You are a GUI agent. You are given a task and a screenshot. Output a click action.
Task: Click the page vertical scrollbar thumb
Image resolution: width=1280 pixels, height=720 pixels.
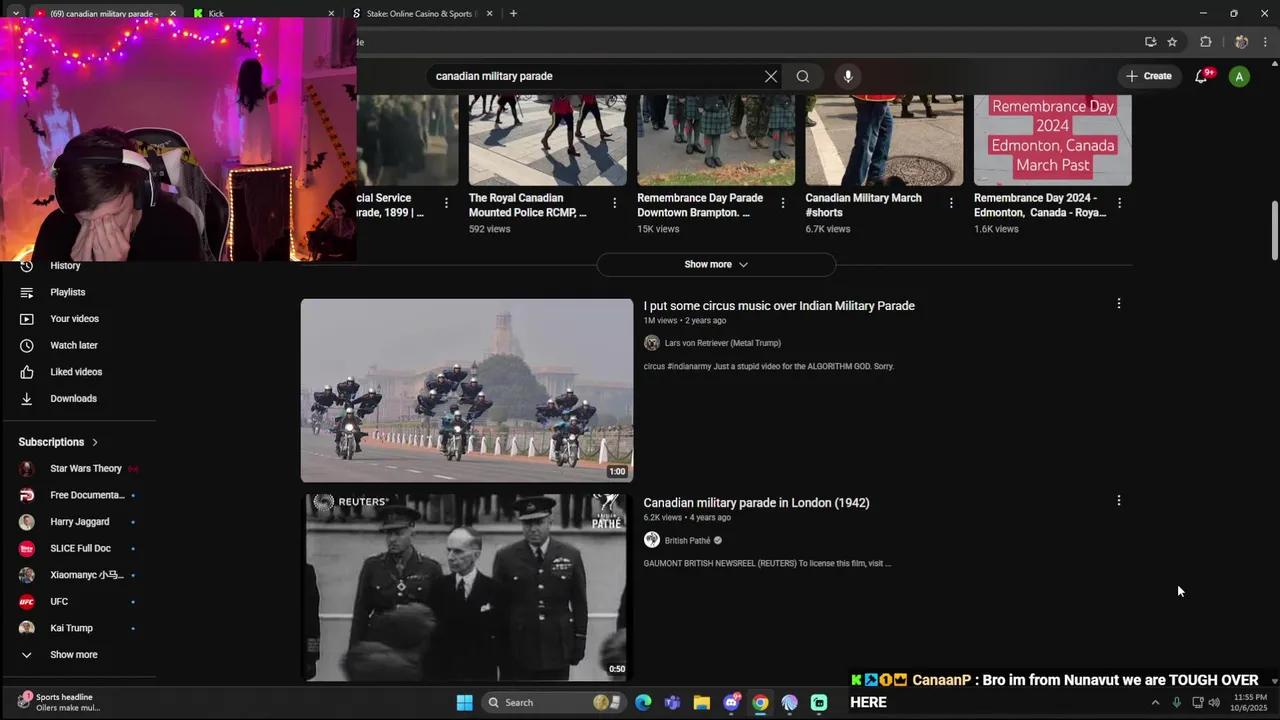click(x=1274, y=230)
